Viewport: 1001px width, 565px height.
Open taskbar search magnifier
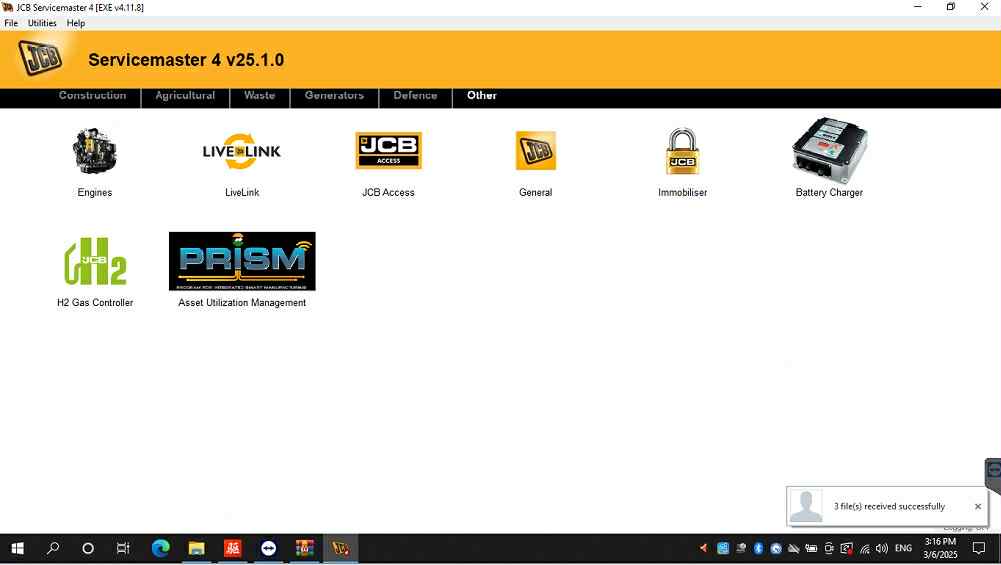[x=53, y=548]
